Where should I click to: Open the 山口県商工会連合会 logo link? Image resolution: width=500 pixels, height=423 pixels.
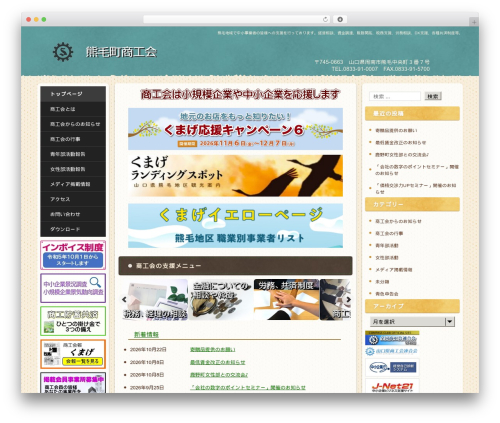391,351
